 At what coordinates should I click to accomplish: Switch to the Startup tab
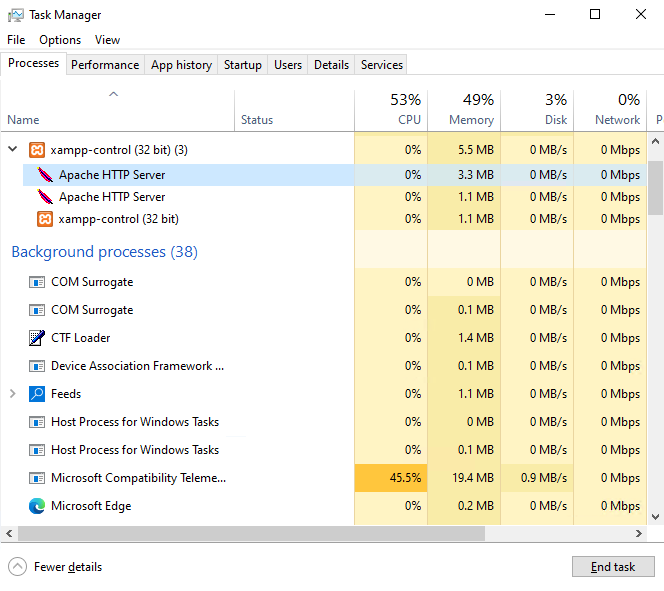243,65
